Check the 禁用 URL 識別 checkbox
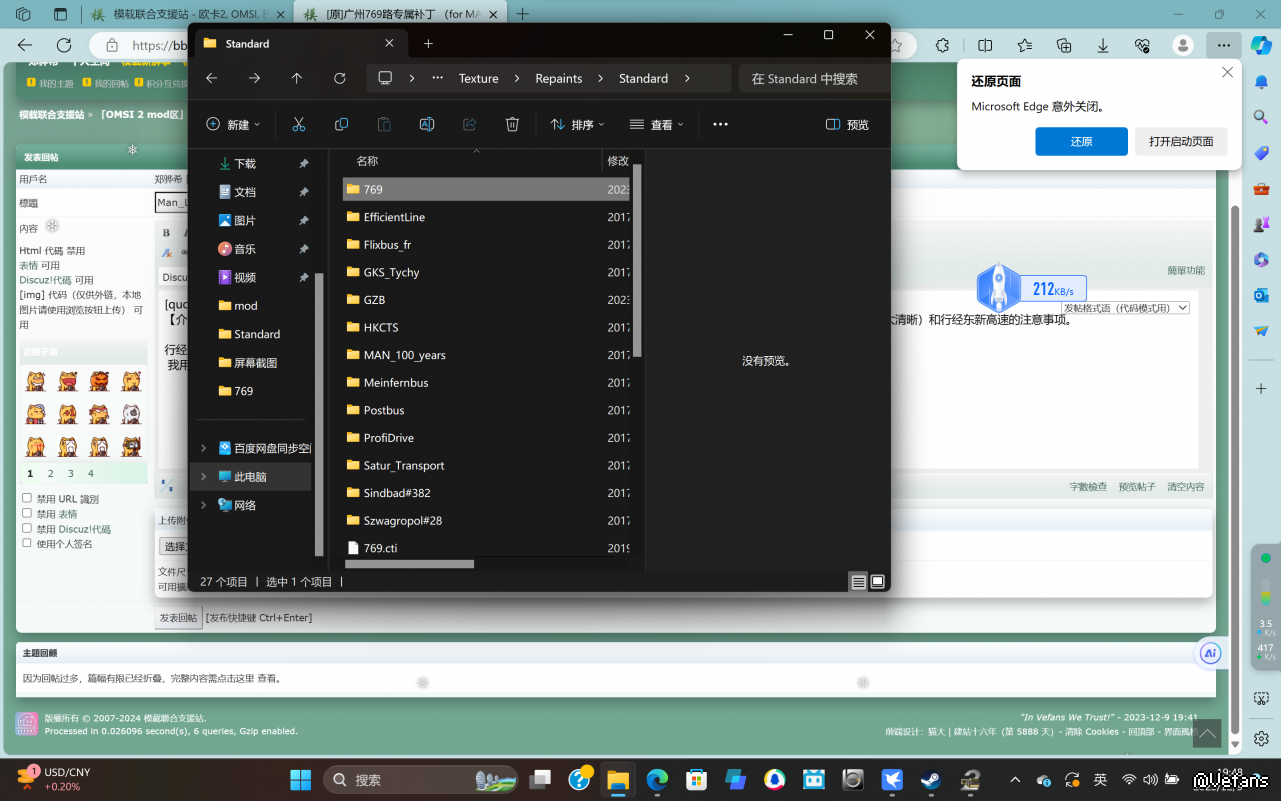The image size is (1281, 801). pyautogui.click(x=27, y=498)
